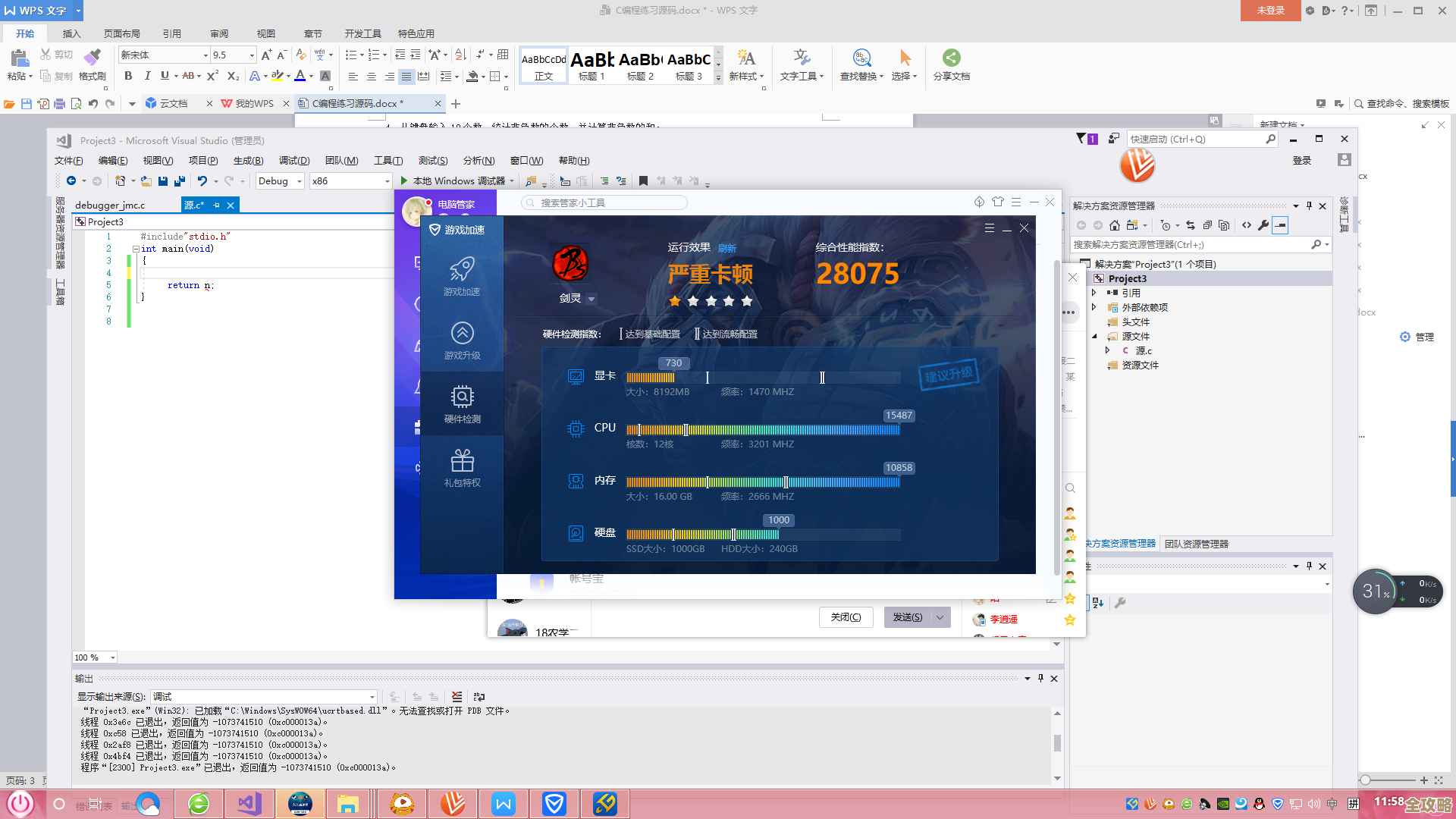Open Visual Studio from the taskbar
The width and height of the screenshot is (1456, 819).
click(249, 804)
